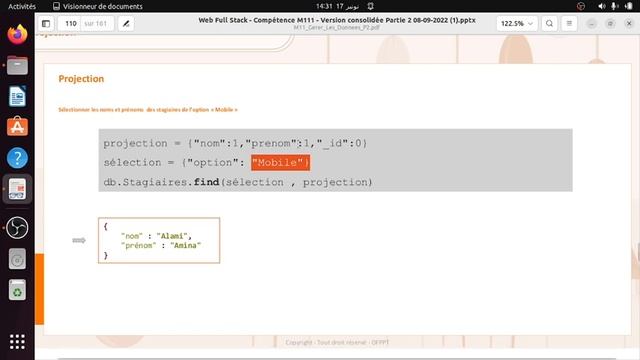This screenshot has height=360, width=640.
Task: Open OBS Studio from the dock
Action: 17,227
